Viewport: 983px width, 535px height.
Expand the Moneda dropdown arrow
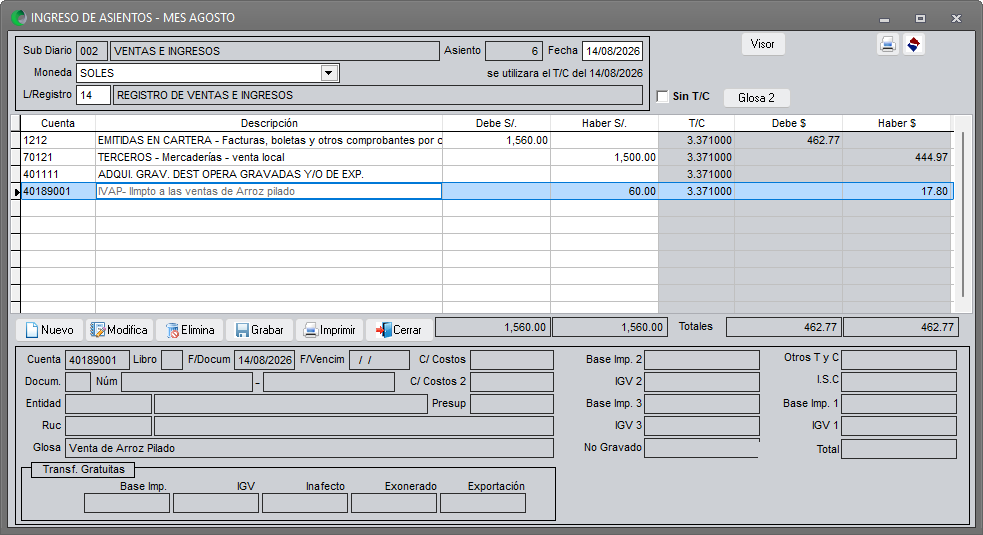329,73
